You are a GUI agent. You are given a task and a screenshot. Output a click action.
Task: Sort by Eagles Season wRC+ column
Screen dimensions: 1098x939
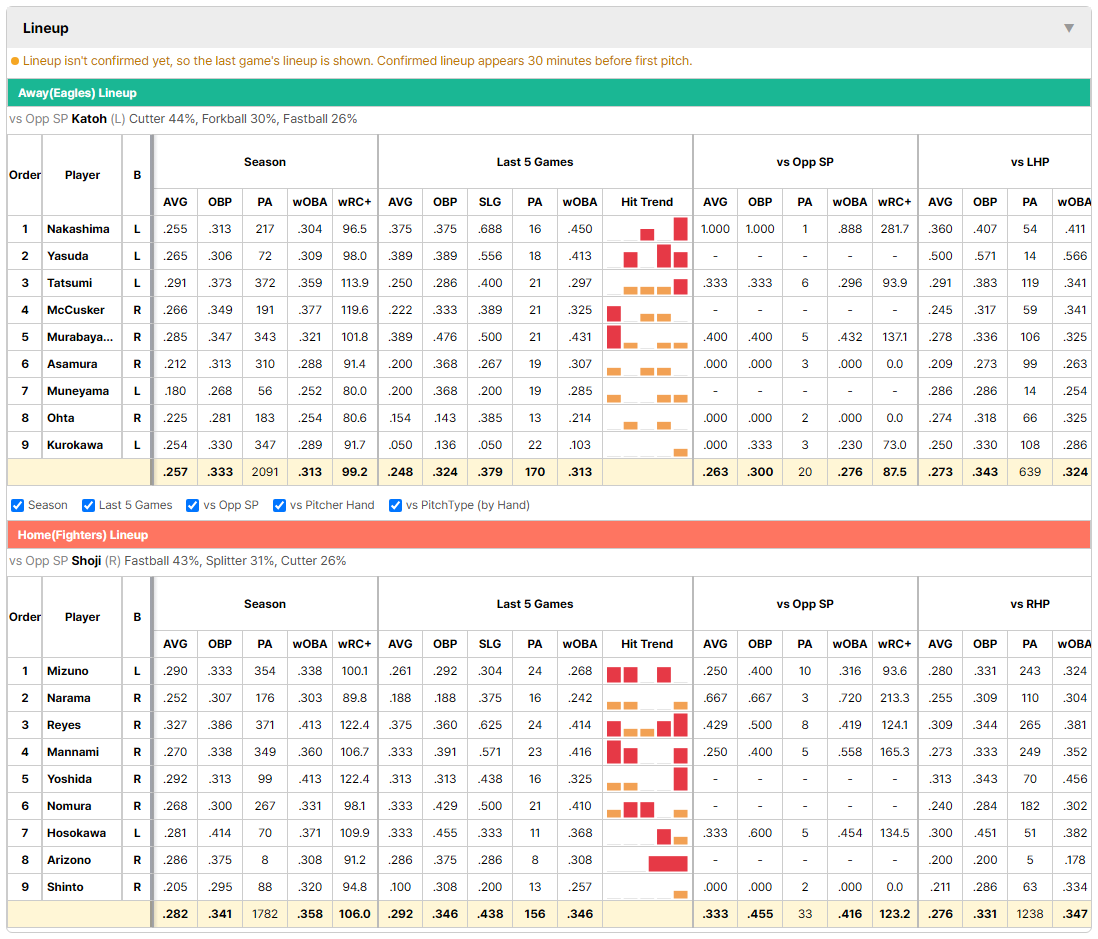click(x=354, y=202)
